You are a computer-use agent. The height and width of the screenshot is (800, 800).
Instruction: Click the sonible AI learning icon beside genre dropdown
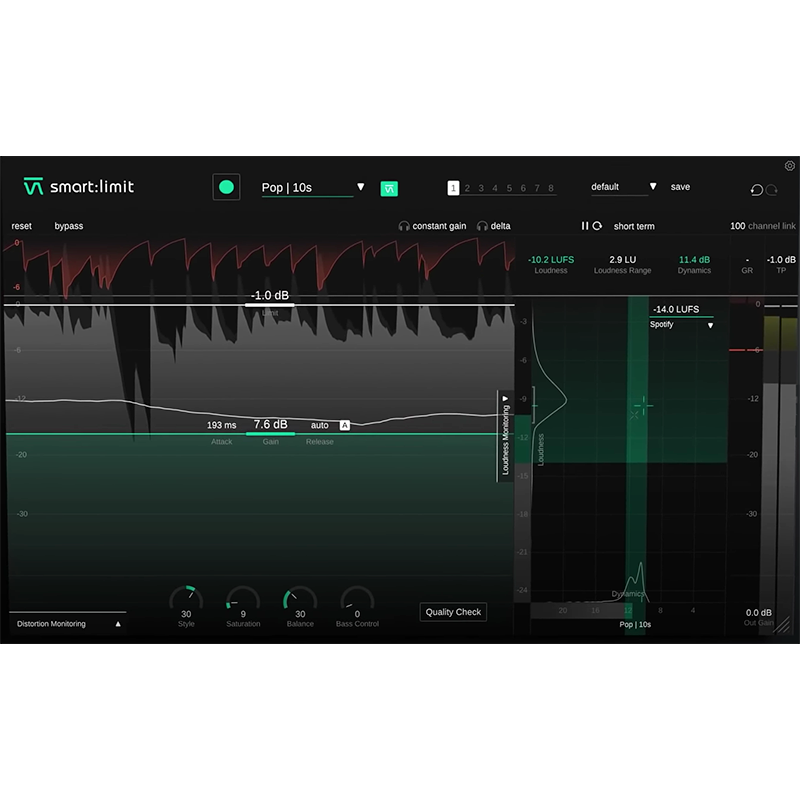coord(388,188)
